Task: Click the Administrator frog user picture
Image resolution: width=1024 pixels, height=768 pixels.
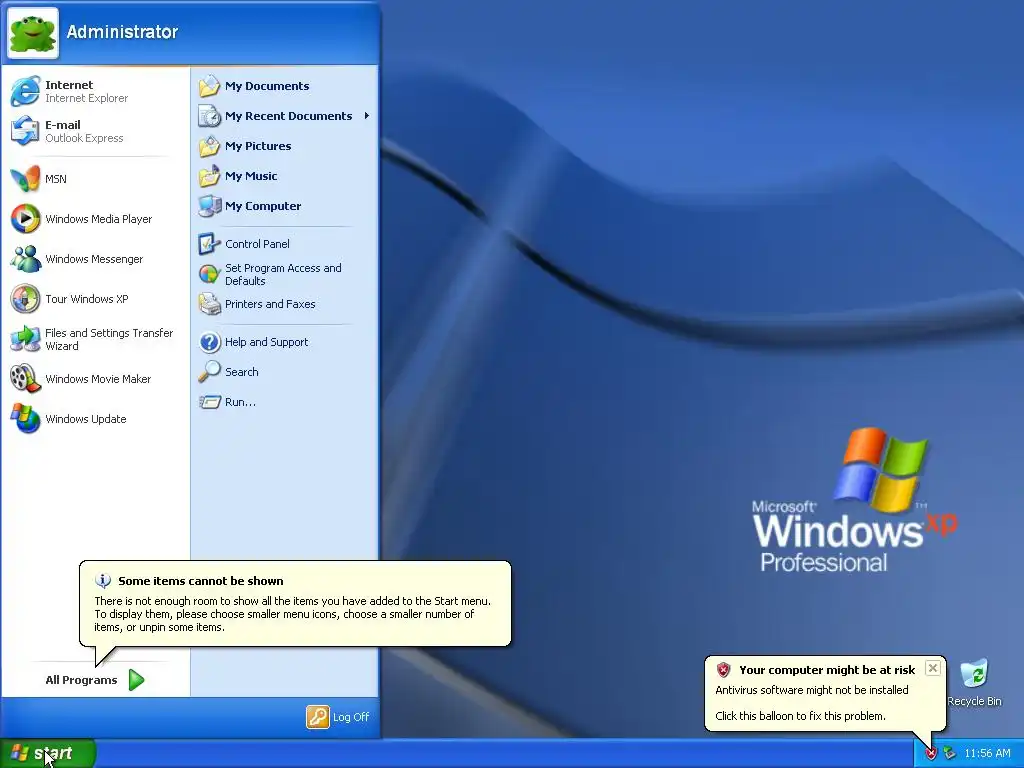Action: [33, 33]
